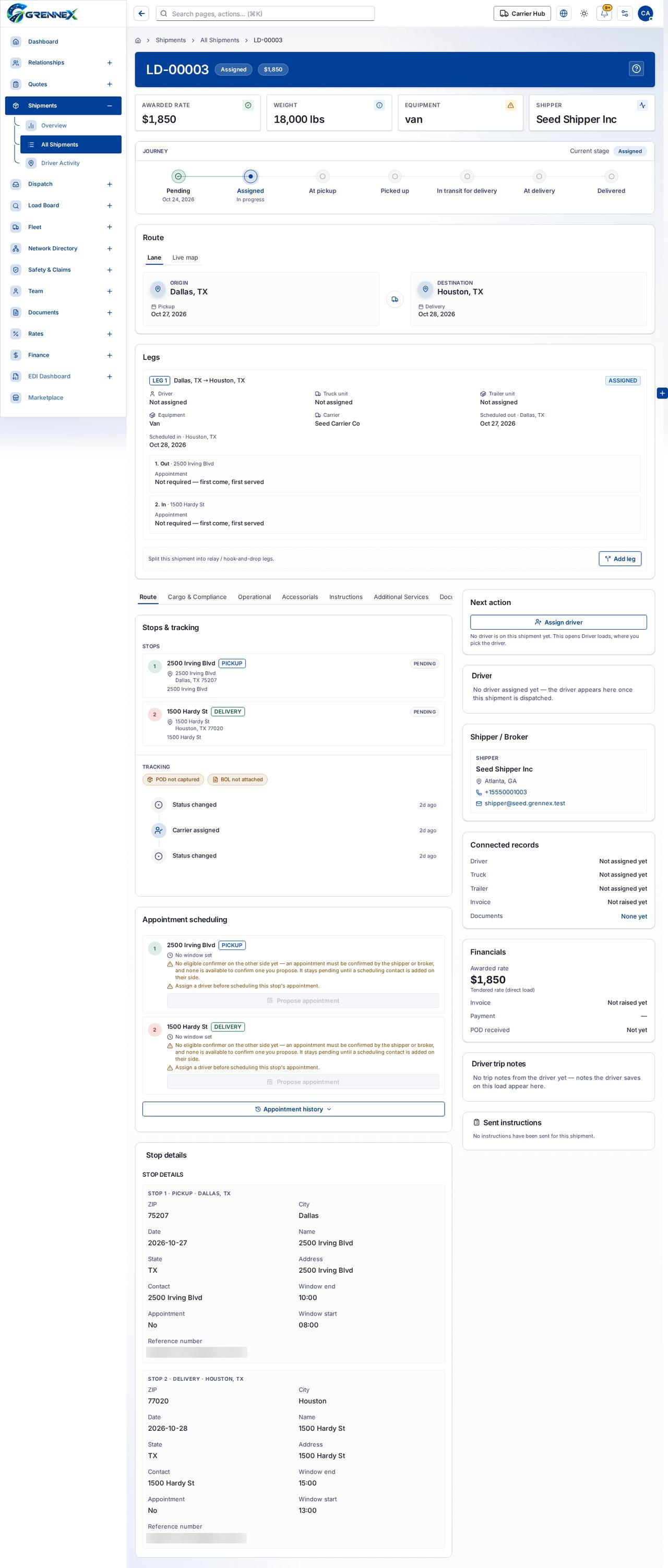Click the Add leg button
The width and height of the screenshot is (668, 1568).
(x=620, y=559)
